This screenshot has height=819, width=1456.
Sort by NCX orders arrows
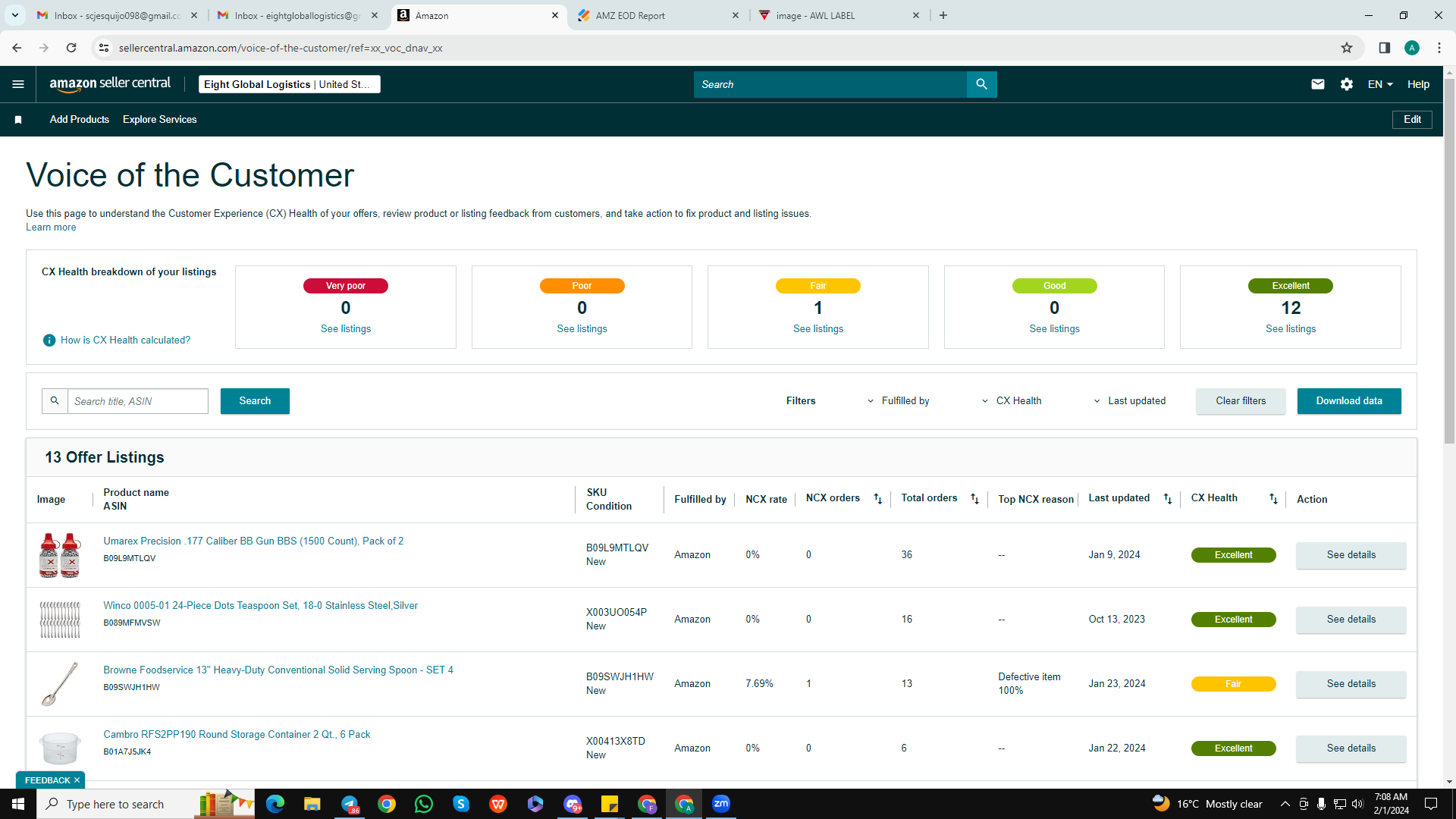[878, 498]
